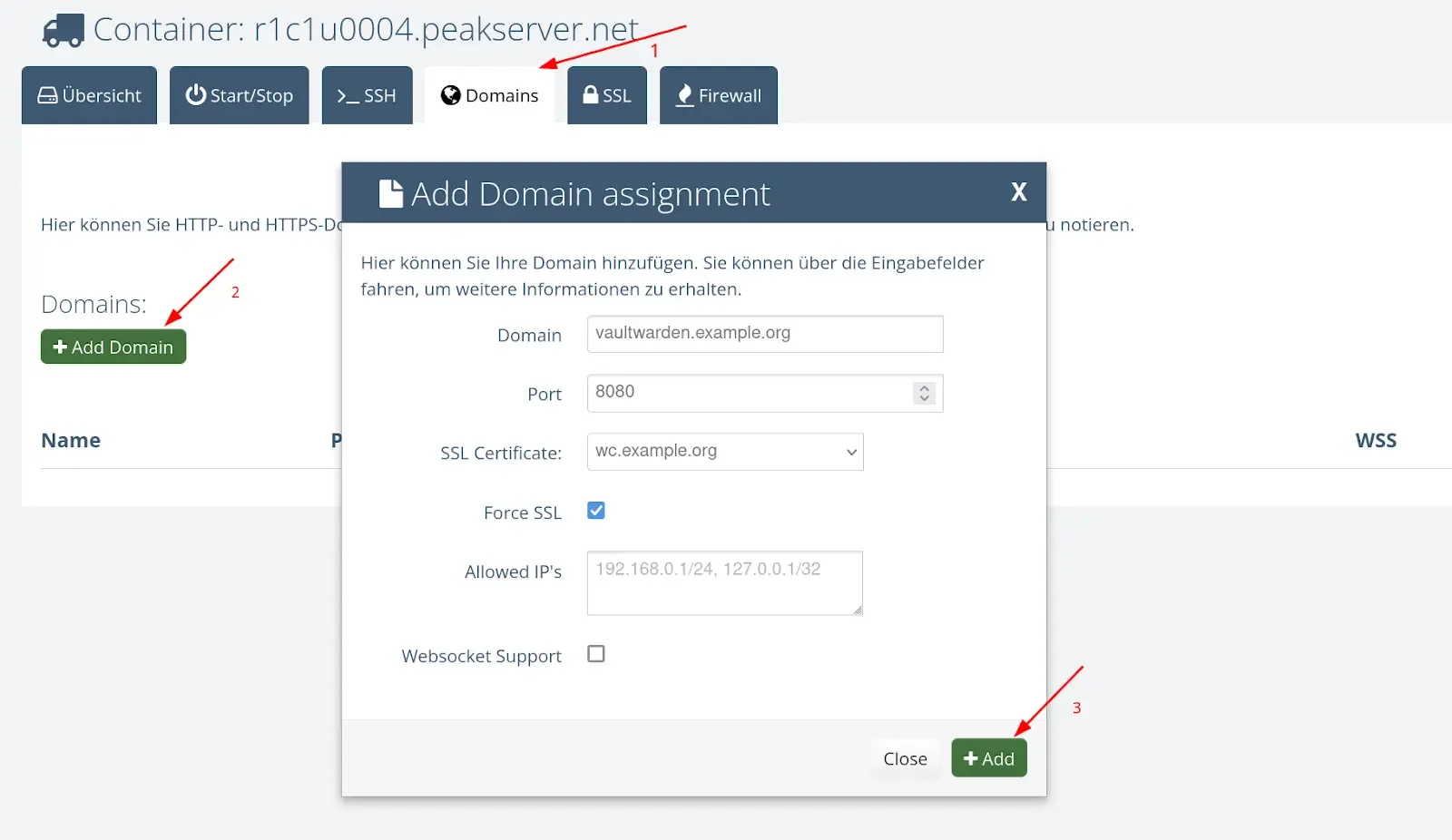Image resolution: width=1452 pixels, height=840 pixels.
Task: Uncheck the Force SSL checkbox
Action: tap(596, 510)
